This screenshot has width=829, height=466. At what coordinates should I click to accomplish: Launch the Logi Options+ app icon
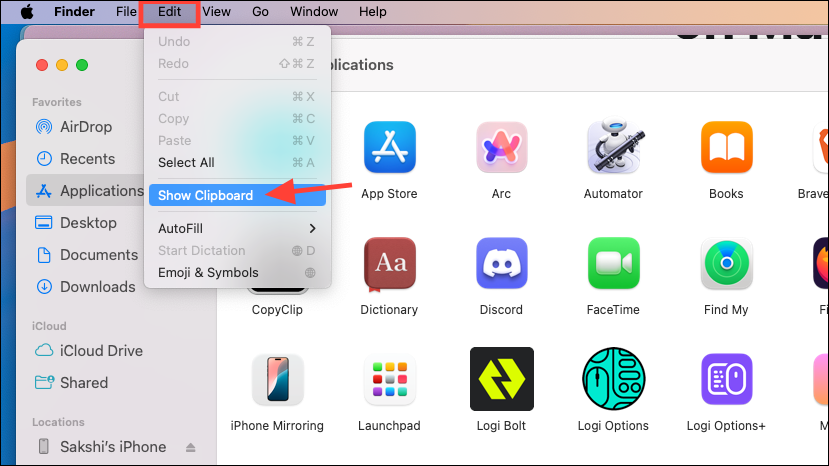pyautogui.click(x=726, y=379)
